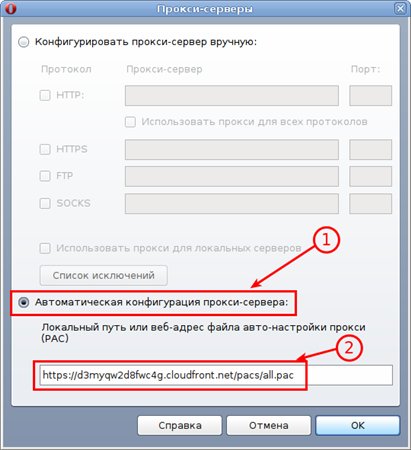Click the SOCKS port field

pos(370,204)
